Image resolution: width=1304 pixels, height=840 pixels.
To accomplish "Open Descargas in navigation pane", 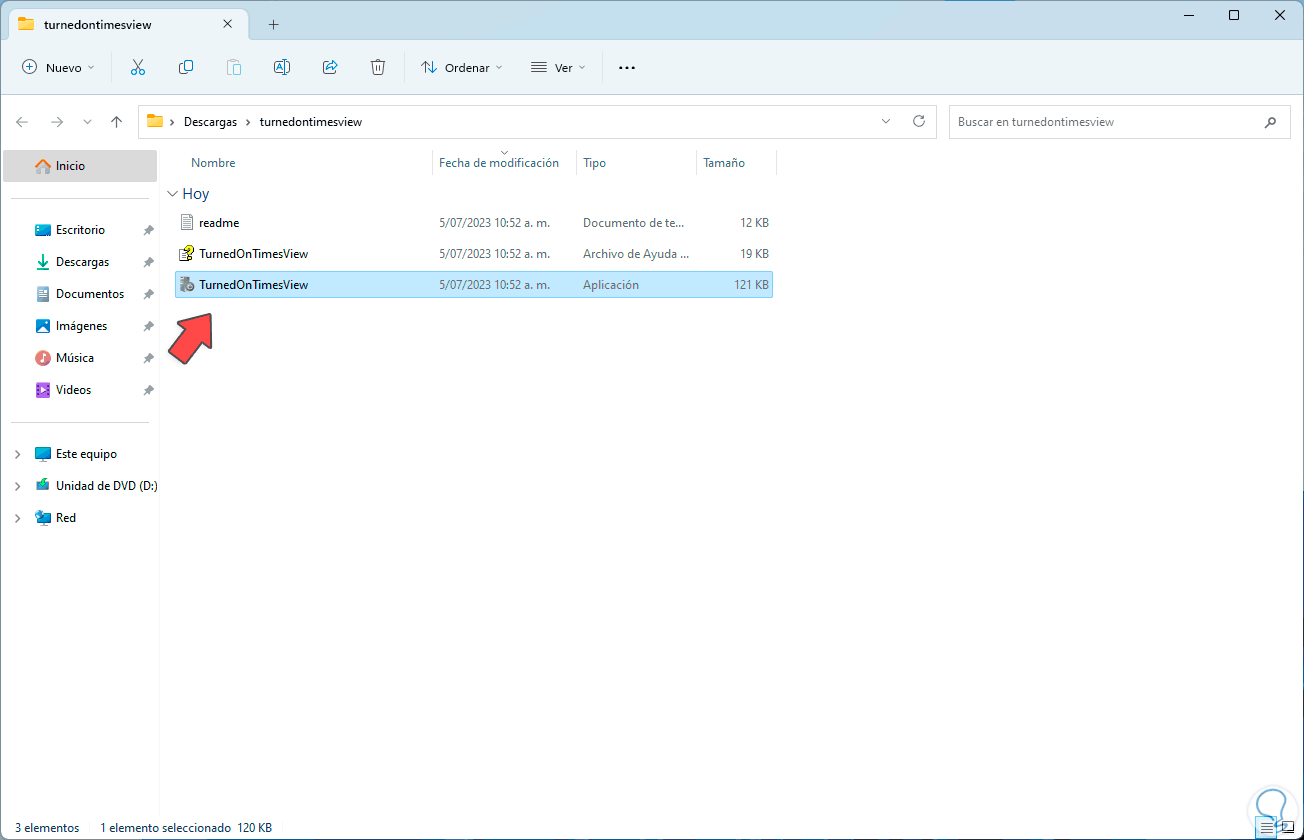I will click(80, 262).
